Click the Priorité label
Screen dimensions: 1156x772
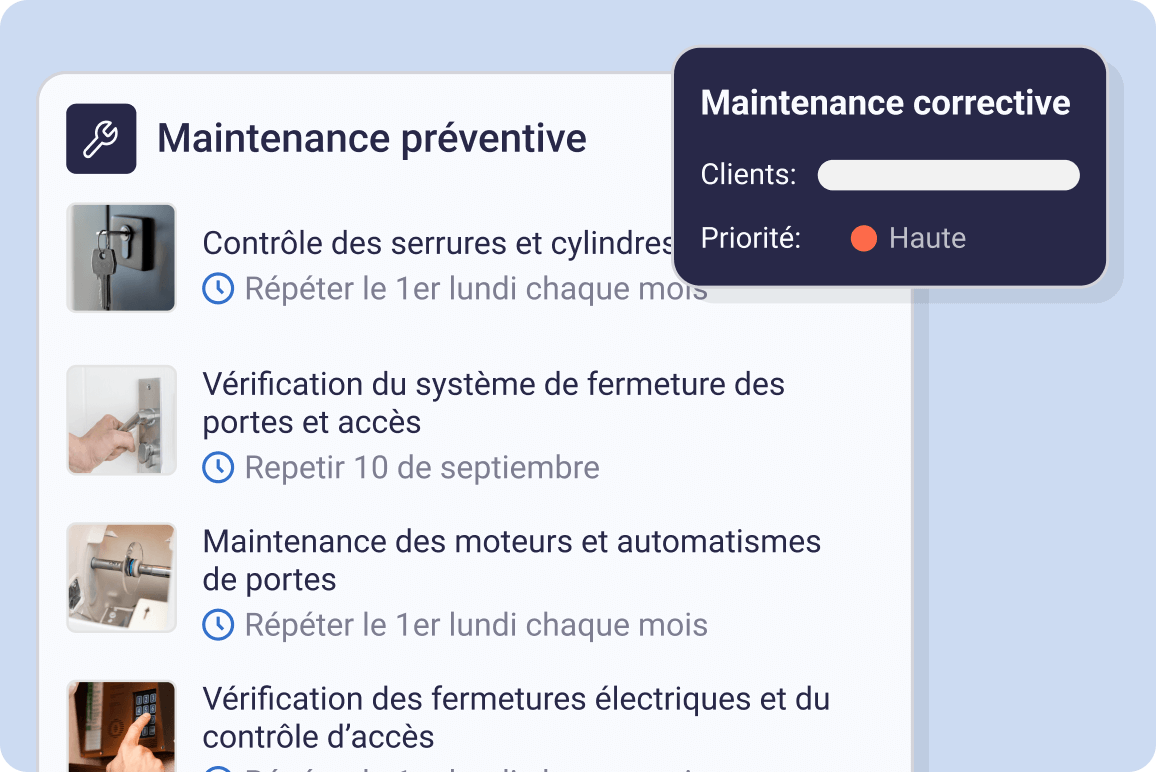(750, 238)
